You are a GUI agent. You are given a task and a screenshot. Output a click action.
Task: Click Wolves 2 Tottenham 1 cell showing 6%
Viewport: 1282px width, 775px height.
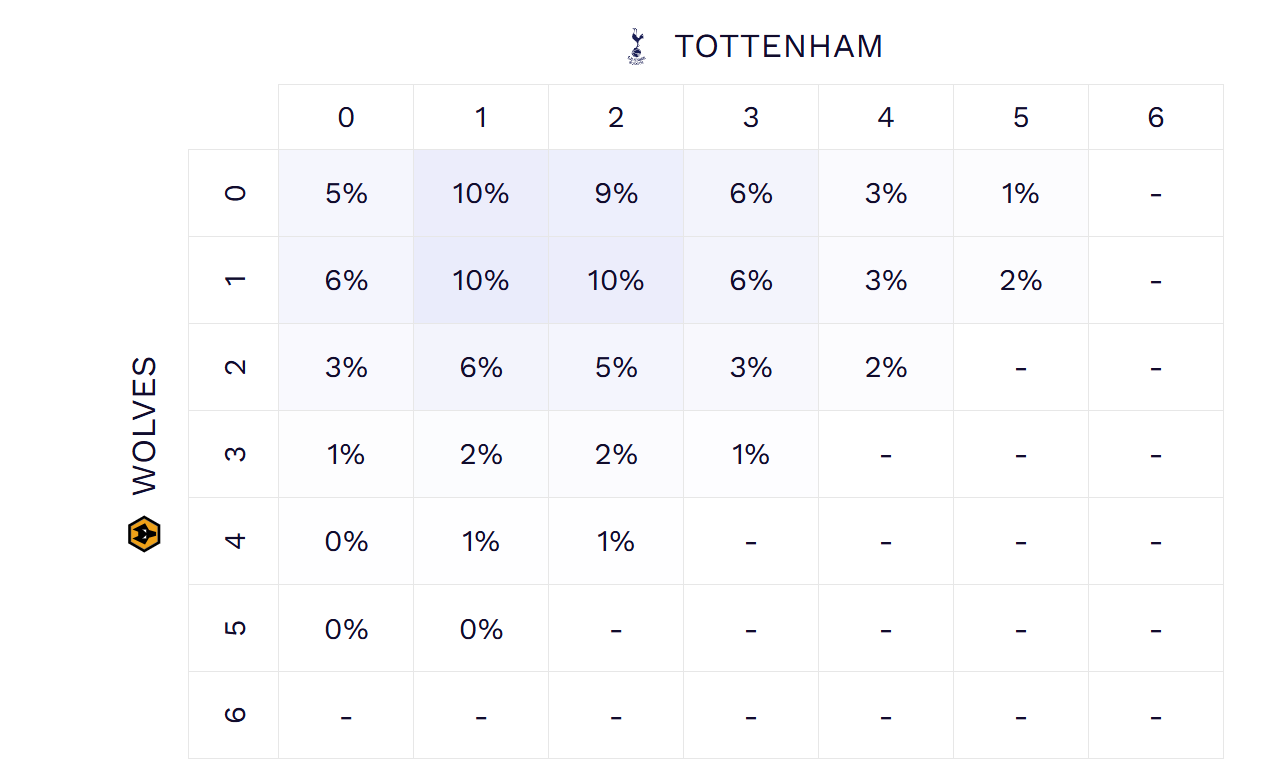(481, 368)
